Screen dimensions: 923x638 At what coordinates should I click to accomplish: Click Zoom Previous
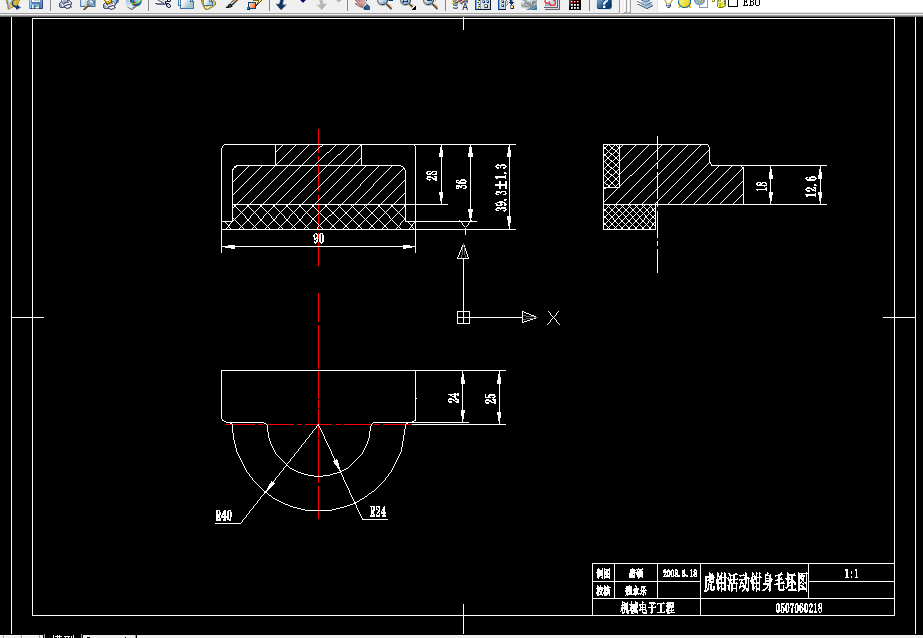430,4
